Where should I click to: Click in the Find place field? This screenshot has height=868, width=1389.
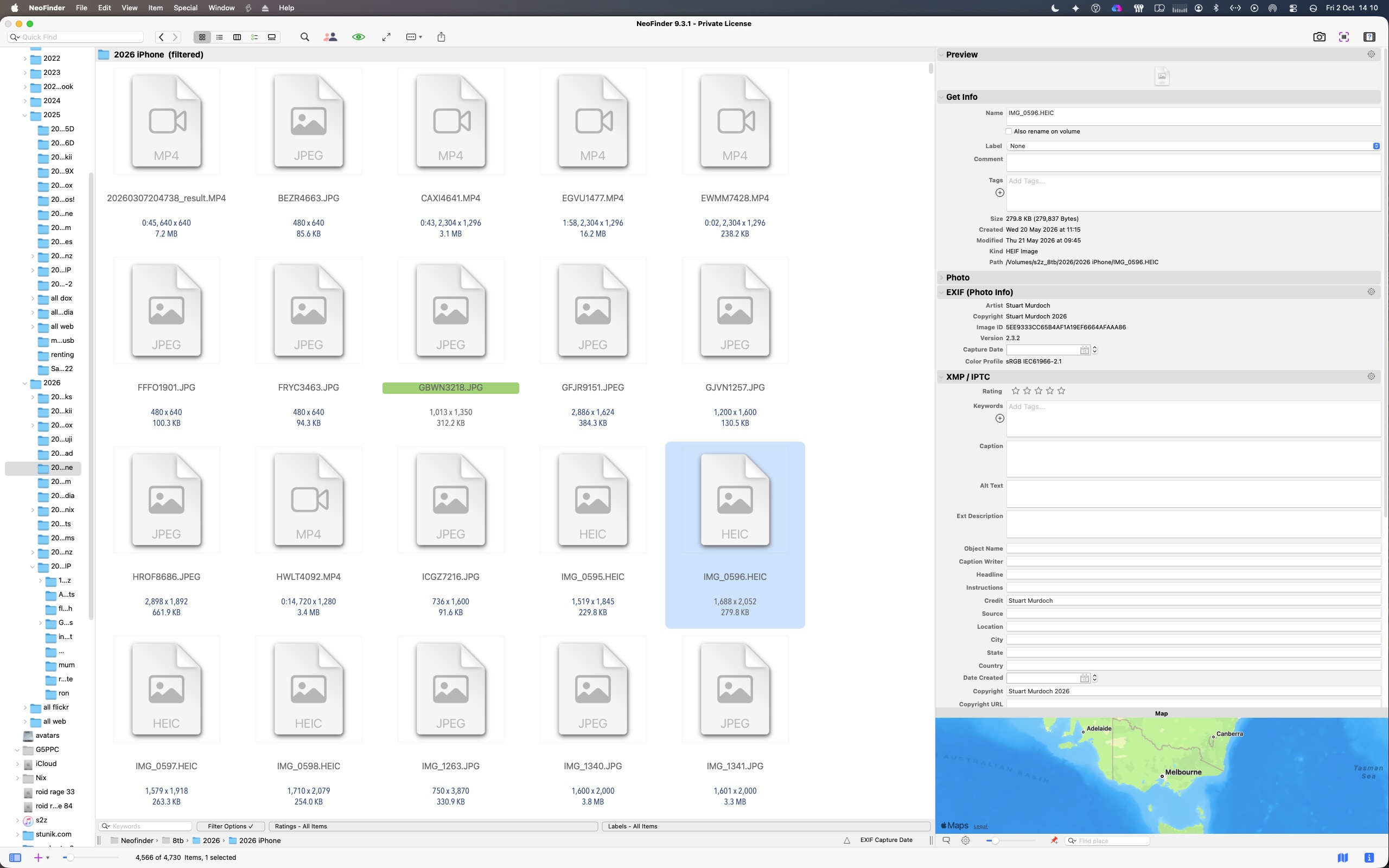1107,840
